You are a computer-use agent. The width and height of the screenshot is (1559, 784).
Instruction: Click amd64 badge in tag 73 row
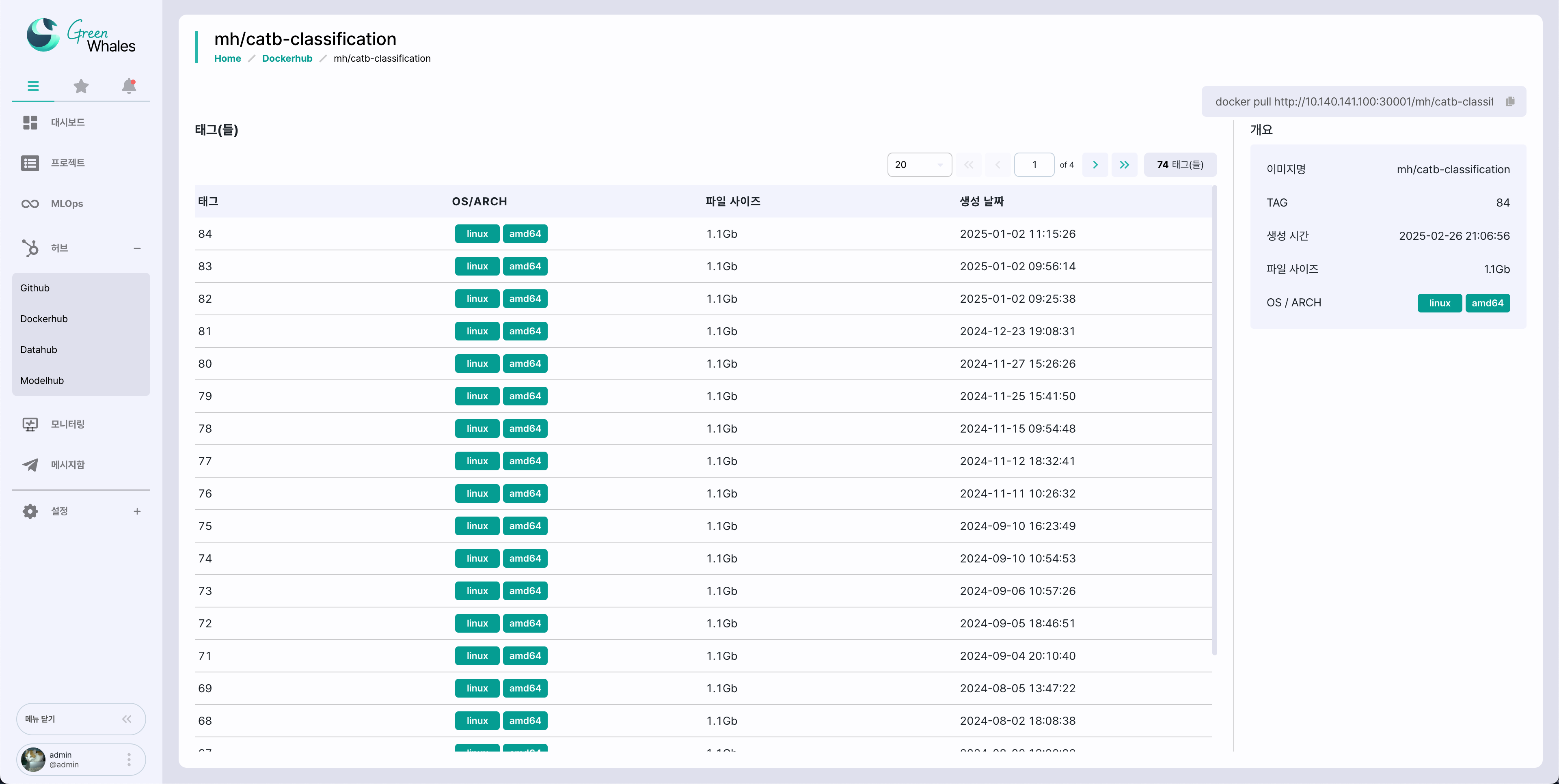(525, 591)
